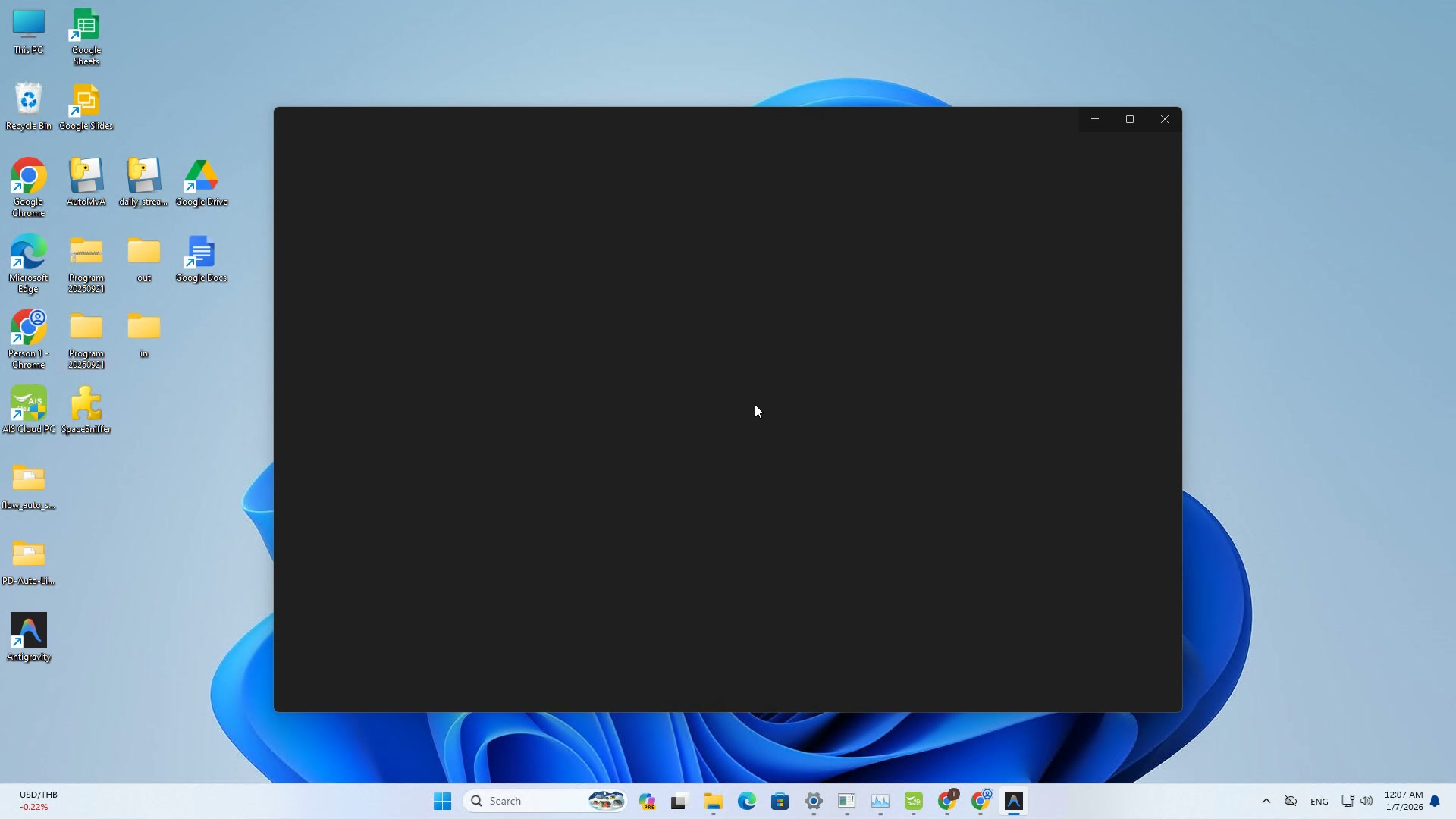Open Settings from the taskbar
Viewport: 1456px width, 819px height.
pyautogui.click(x=814, y=801)
